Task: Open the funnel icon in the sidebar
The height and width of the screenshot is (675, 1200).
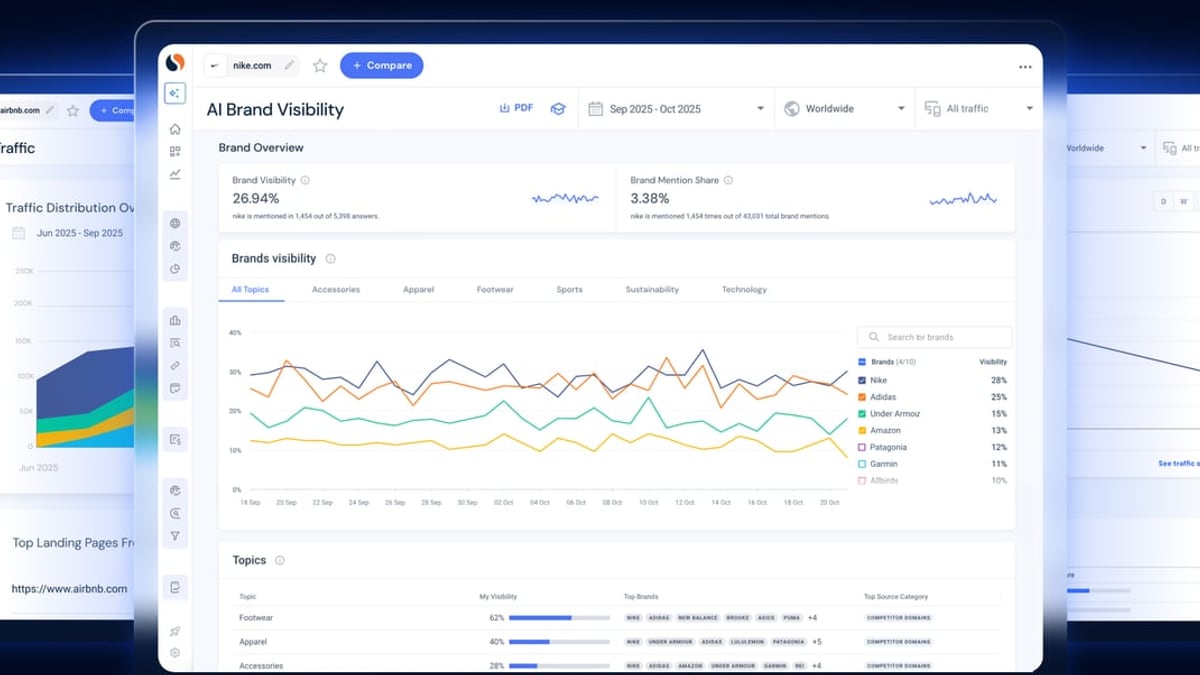Action: (175, 536)
